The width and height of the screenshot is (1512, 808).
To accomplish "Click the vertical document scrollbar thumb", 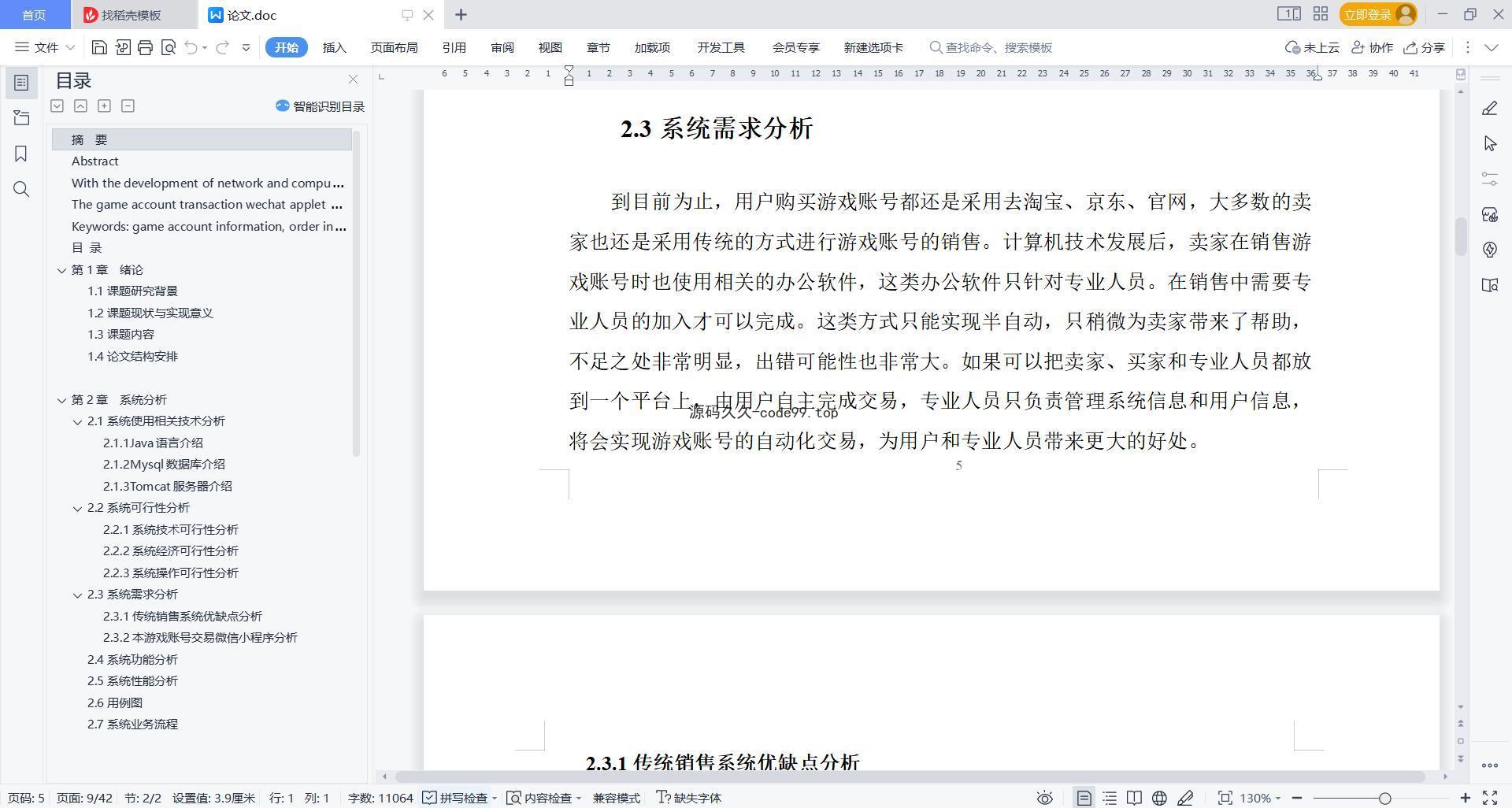I will [1460, 236].
